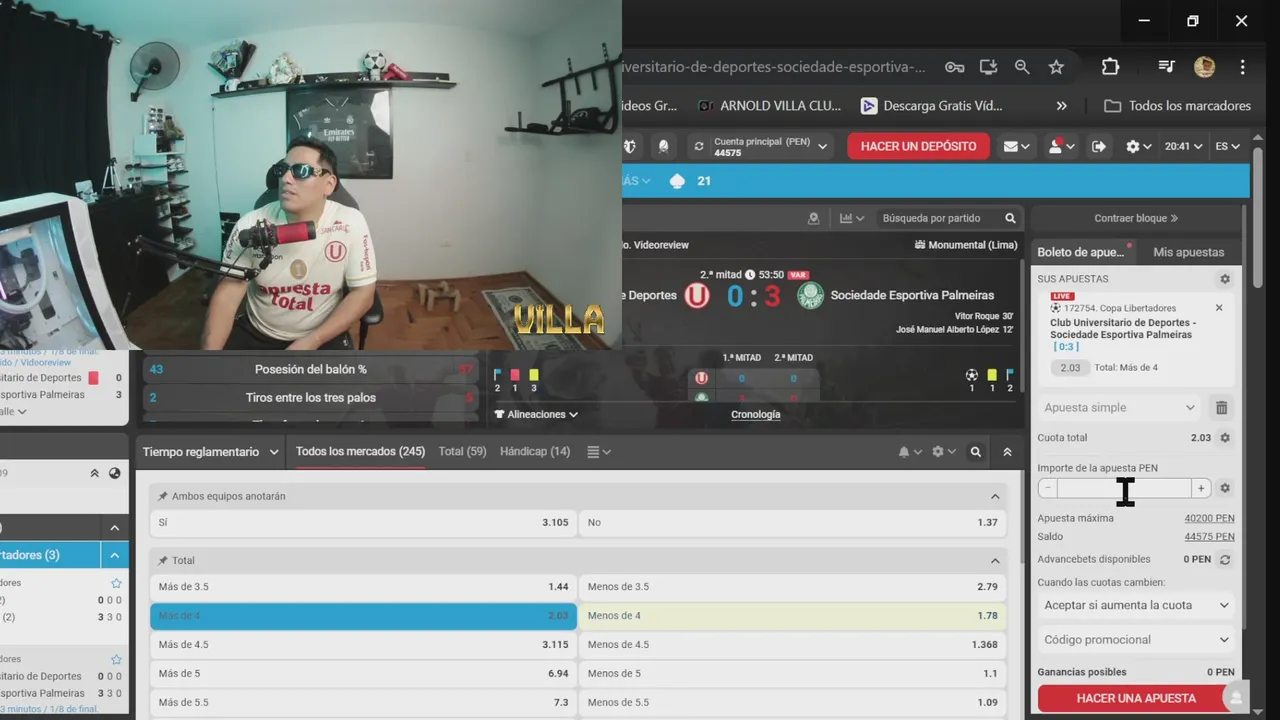Click the shield emblem icon in site header

629,146
